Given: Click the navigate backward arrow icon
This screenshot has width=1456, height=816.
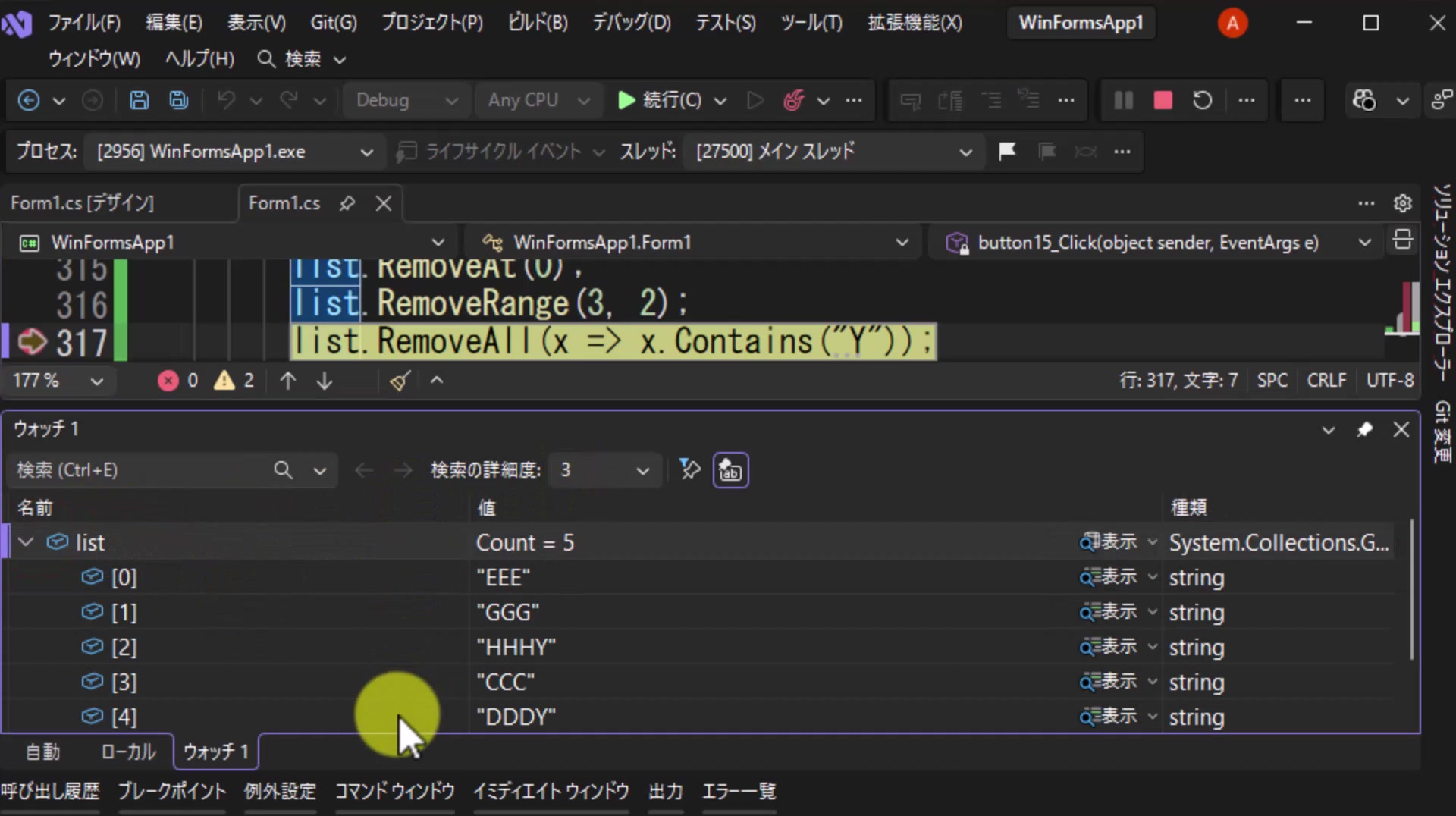Looking at the screenshot, I should 29,100.
